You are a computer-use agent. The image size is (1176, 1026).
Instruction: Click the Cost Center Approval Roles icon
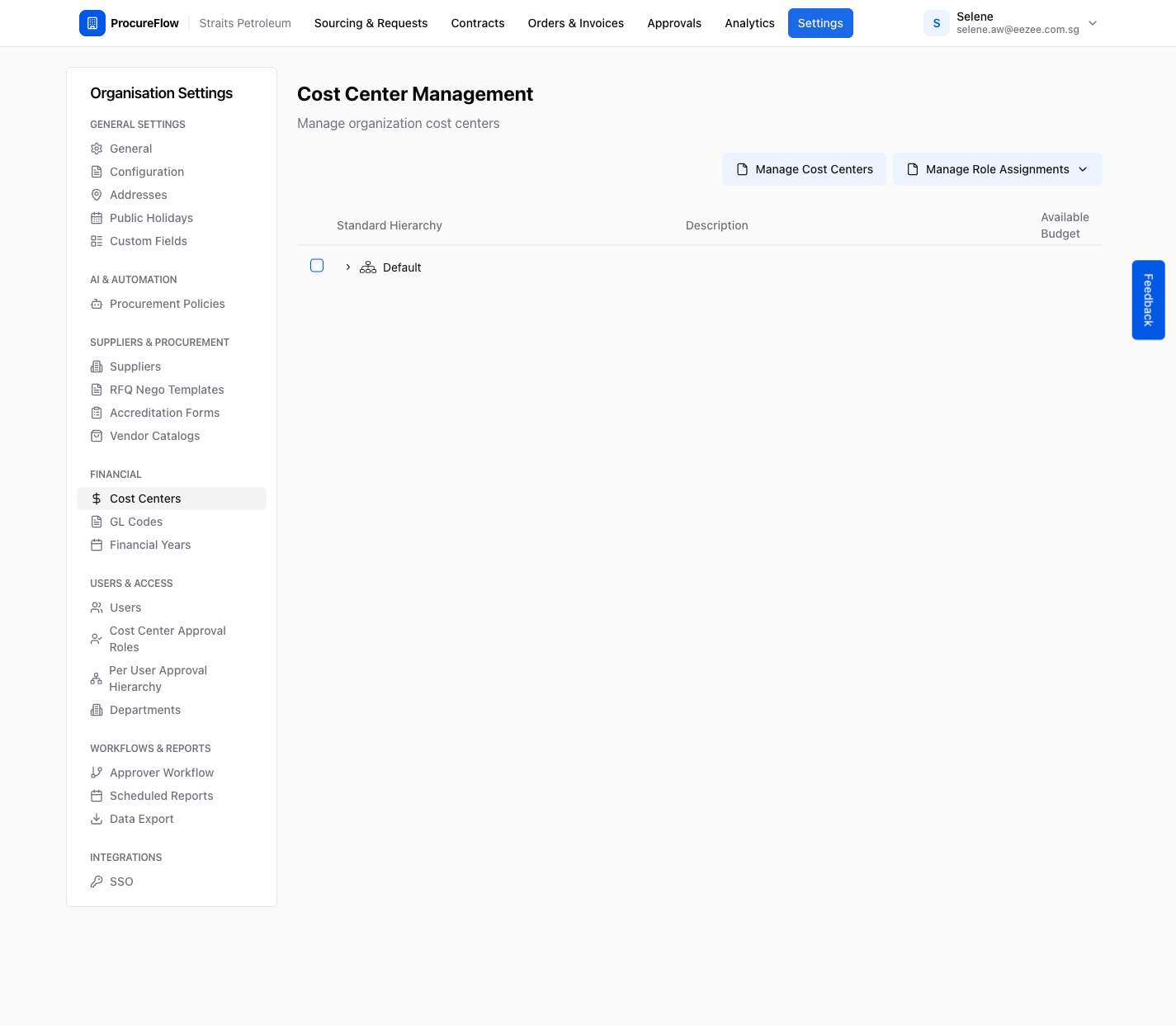point(97,639)
